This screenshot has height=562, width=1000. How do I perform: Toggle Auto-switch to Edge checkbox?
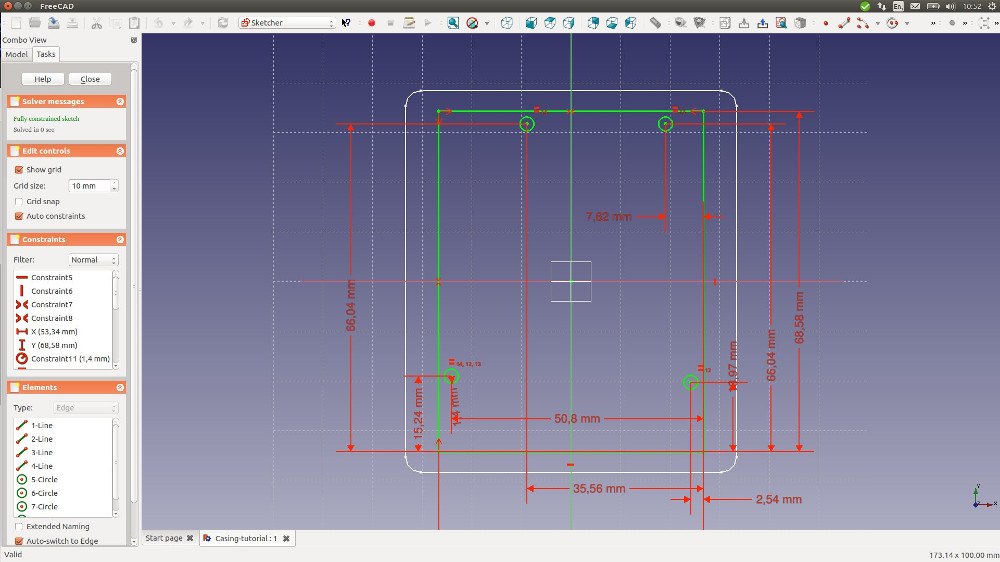(19, 541)
